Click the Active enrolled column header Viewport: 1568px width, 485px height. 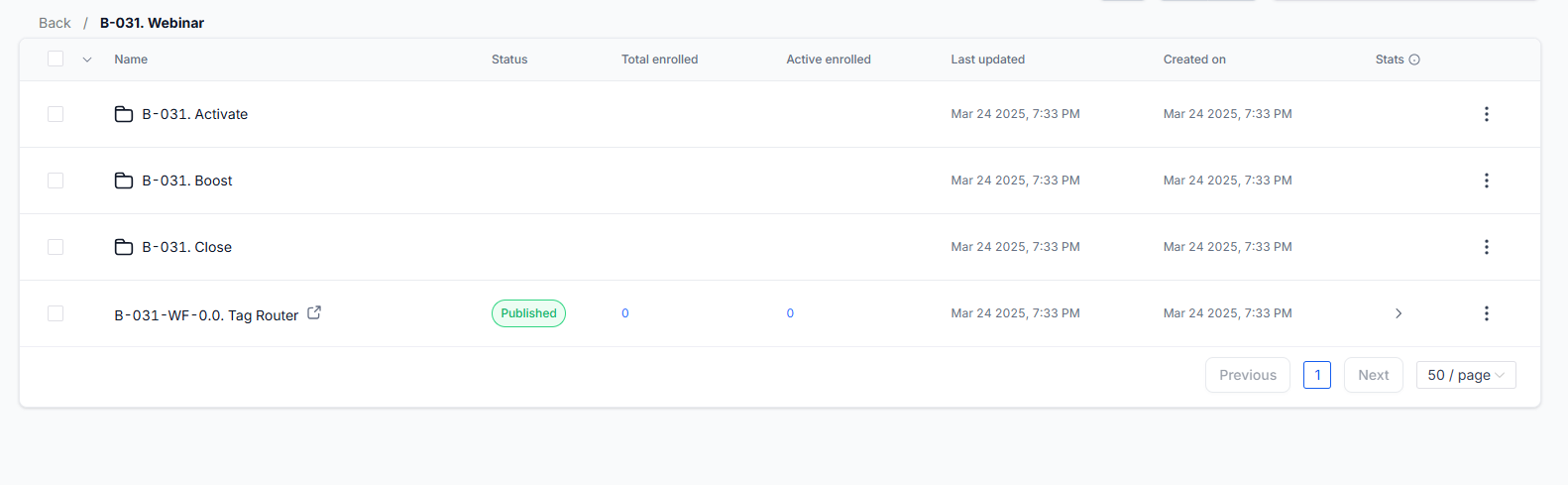[829, 60]
